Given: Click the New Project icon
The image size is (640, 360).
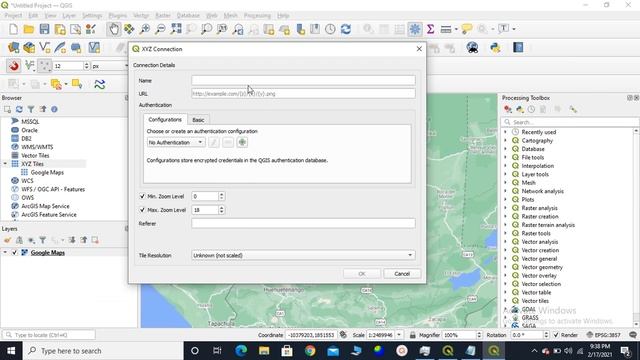Looking at the screenshot, I should click(x=13, y=29).
